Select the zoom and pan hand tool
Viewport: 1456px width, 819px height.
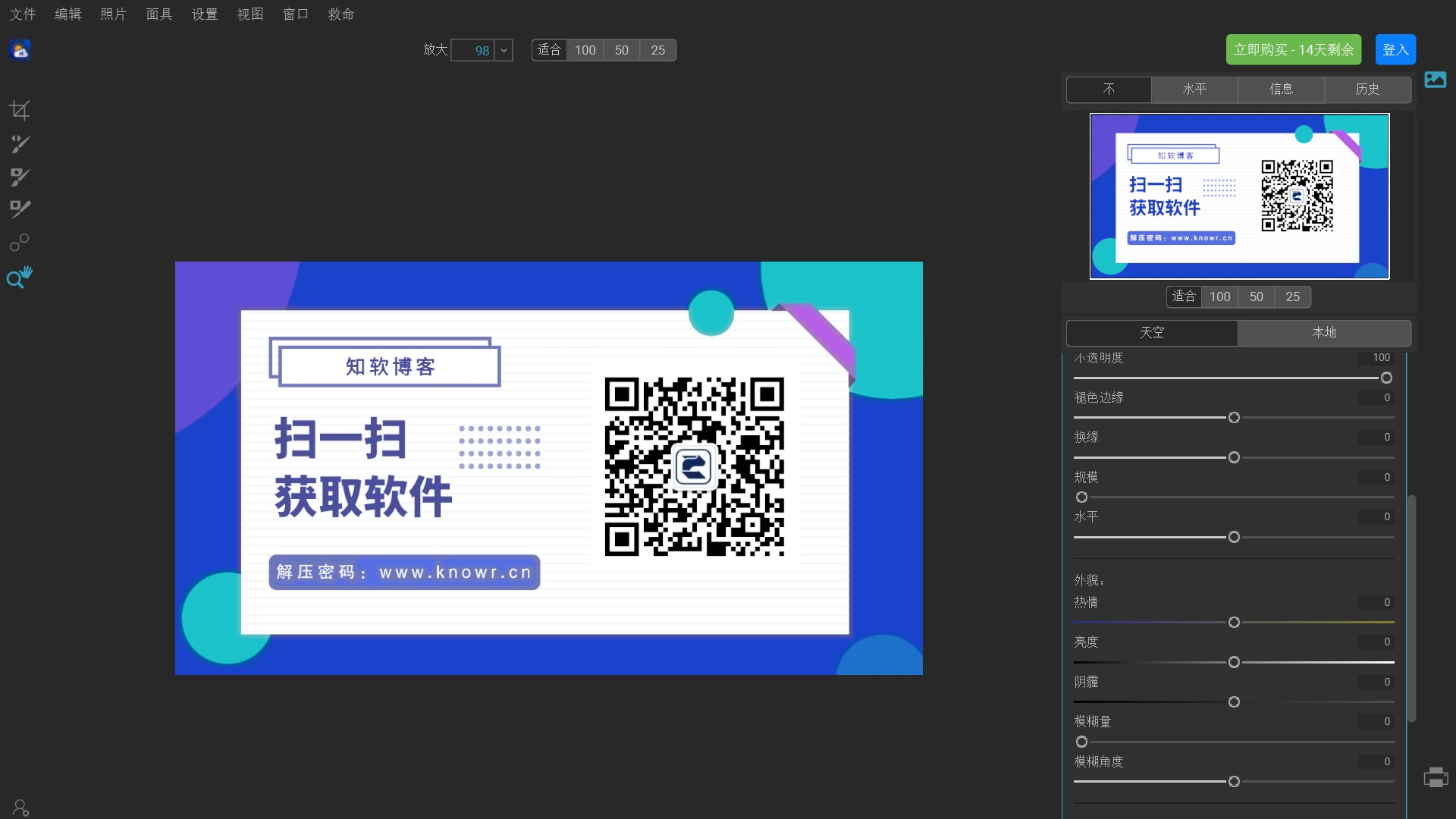pos(20,278)
